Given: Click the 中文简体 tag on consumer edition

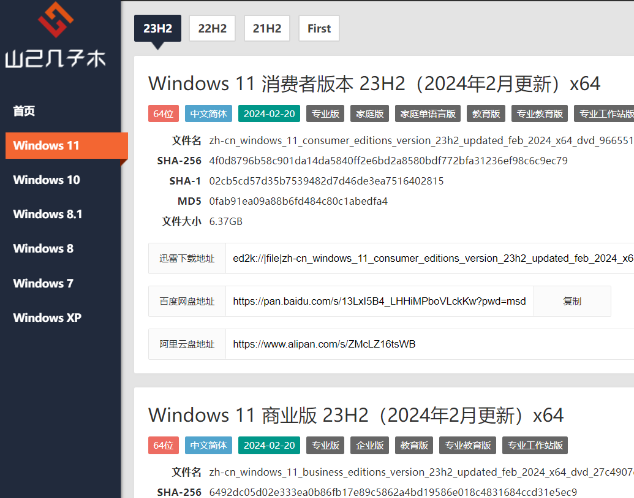Looking at the screenshot, I should tap(209, 114).
